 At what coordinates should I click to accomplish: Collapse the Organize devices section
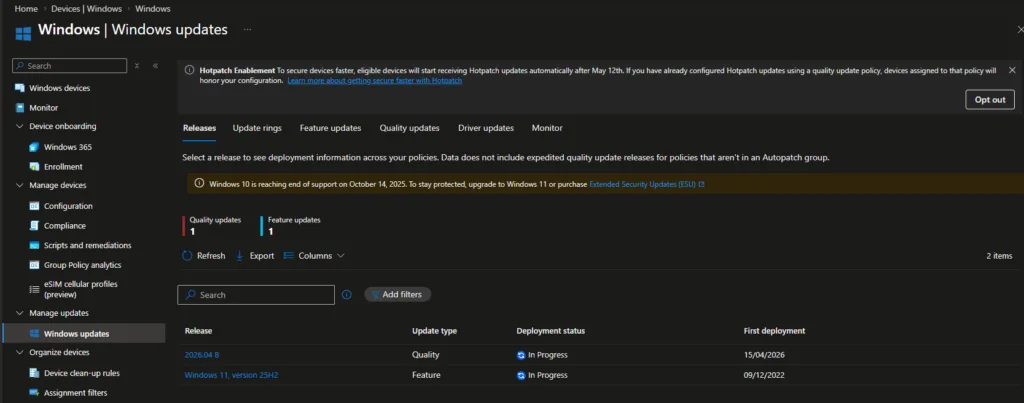[x=20, y=352]
